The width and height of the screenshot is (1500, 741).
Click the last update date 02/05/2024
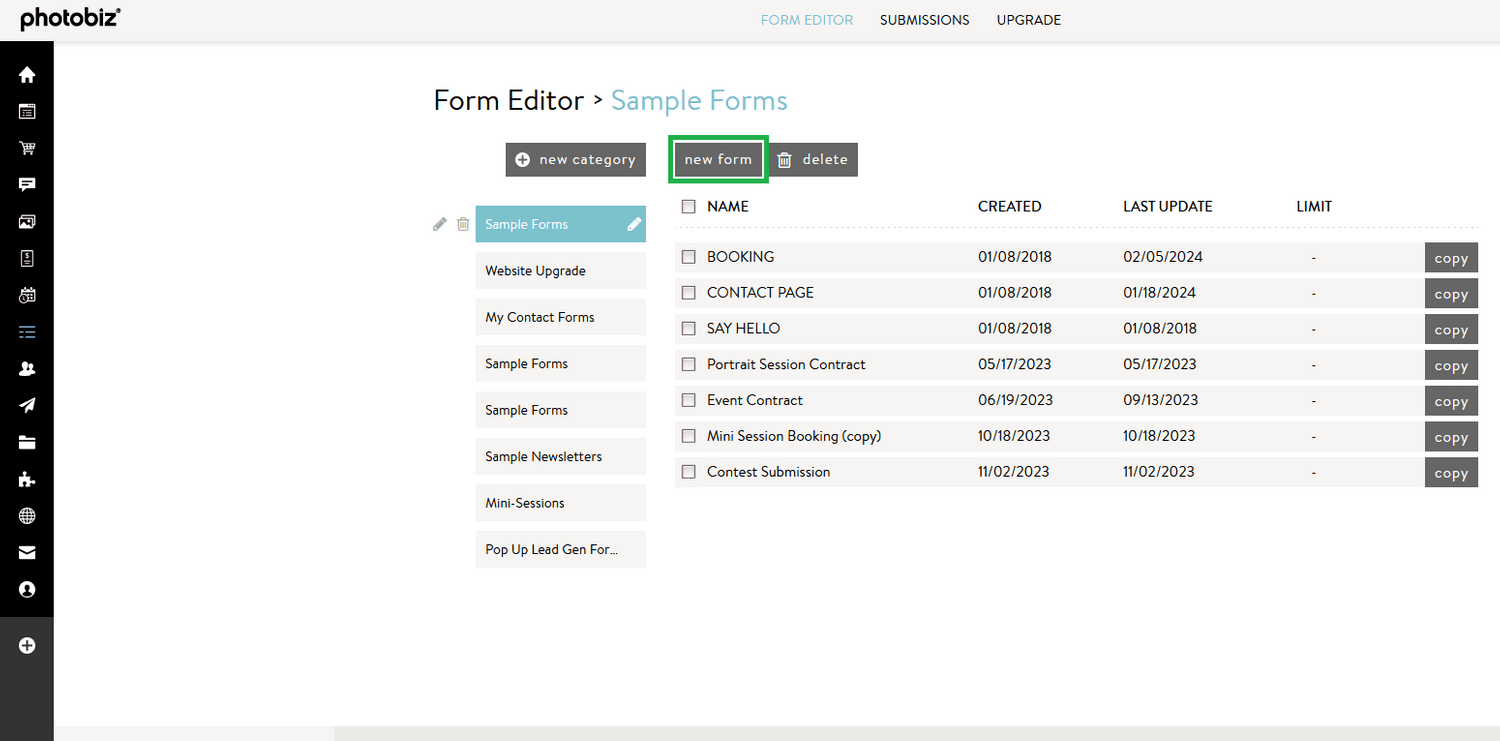coord(1163,257)
